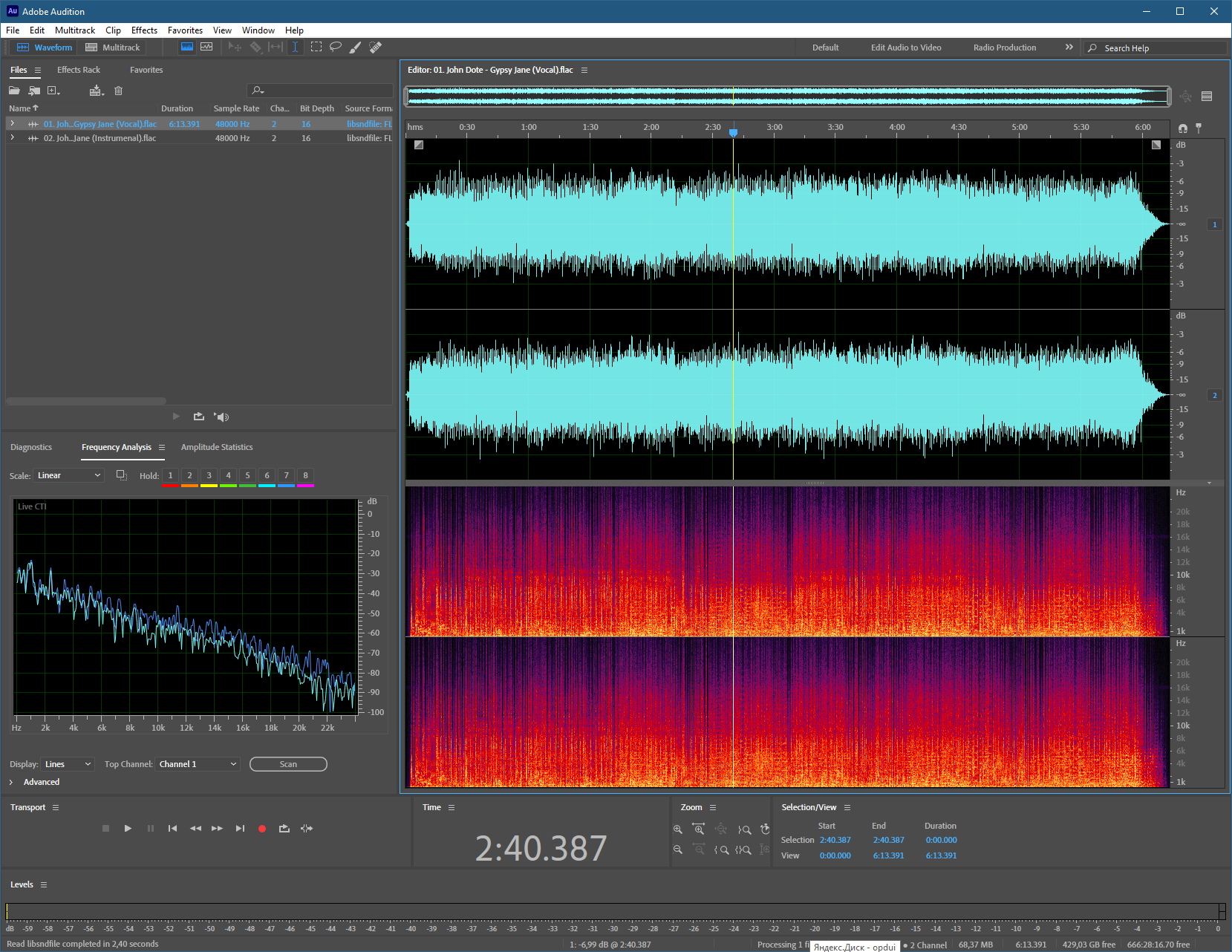The image size is (1232, 952).
Task: Move playhead to next marker
Action: (240, 828)
